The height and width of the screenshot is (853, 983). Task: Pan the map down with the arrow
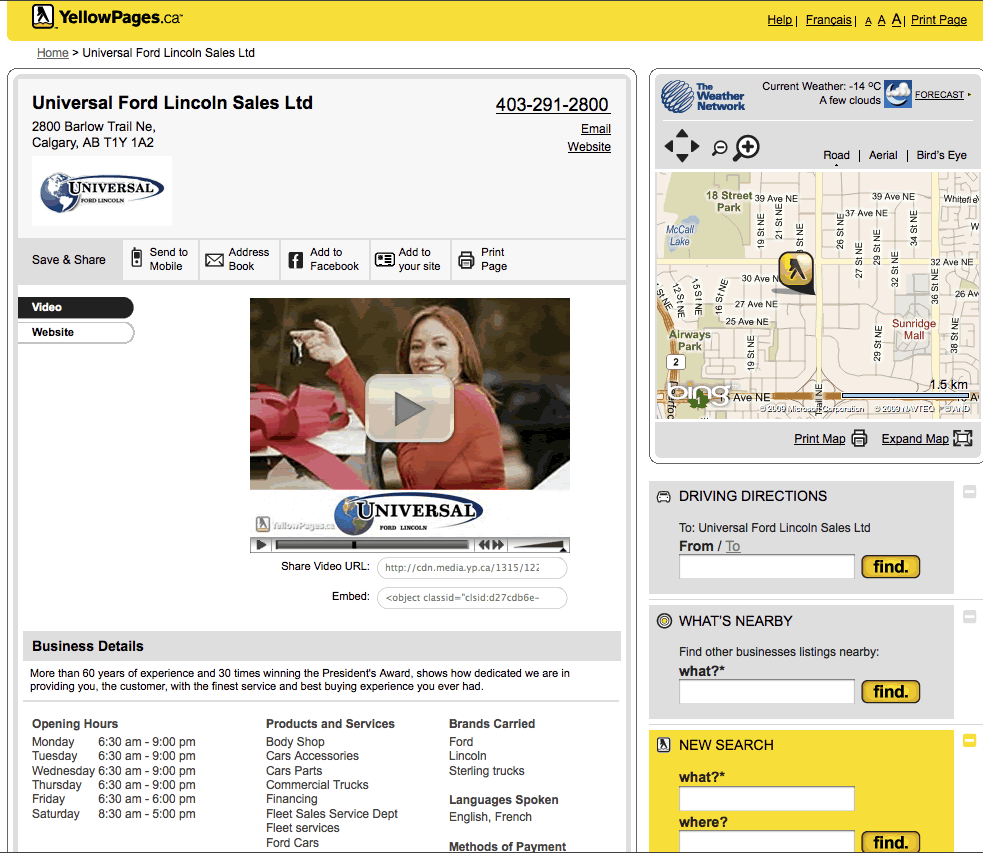pyautogui.click(x=682, y=158)
